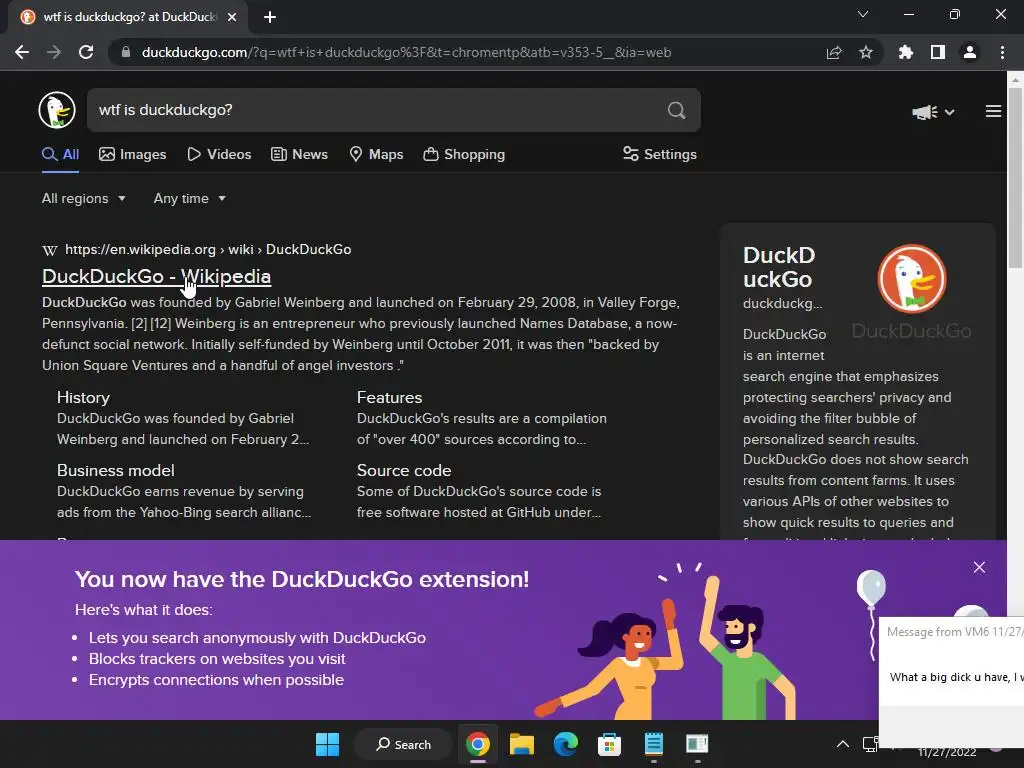Open the Microsoft Store taskbar icon

[609, 744]
